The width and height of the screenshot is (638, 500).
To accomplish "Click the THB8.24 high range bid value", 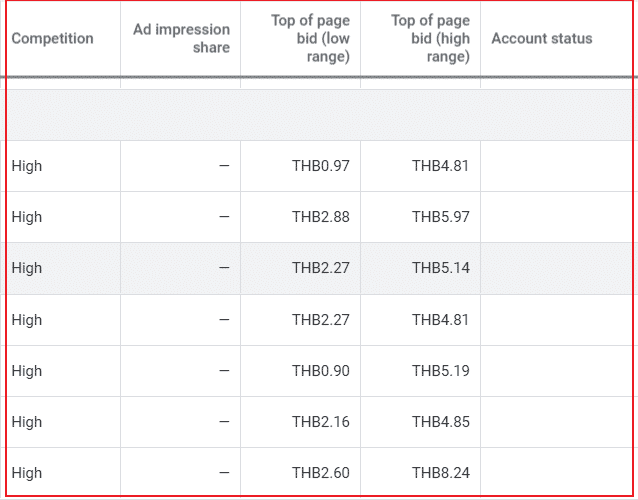I will pyautogui.click(x=440, y=473).
